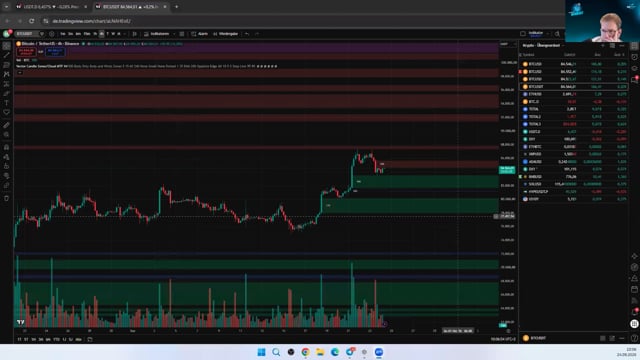Open the forecasting and measurement tools
This screenshot has height=360, width=640.
pyautogui.click(x=7, y=84)
